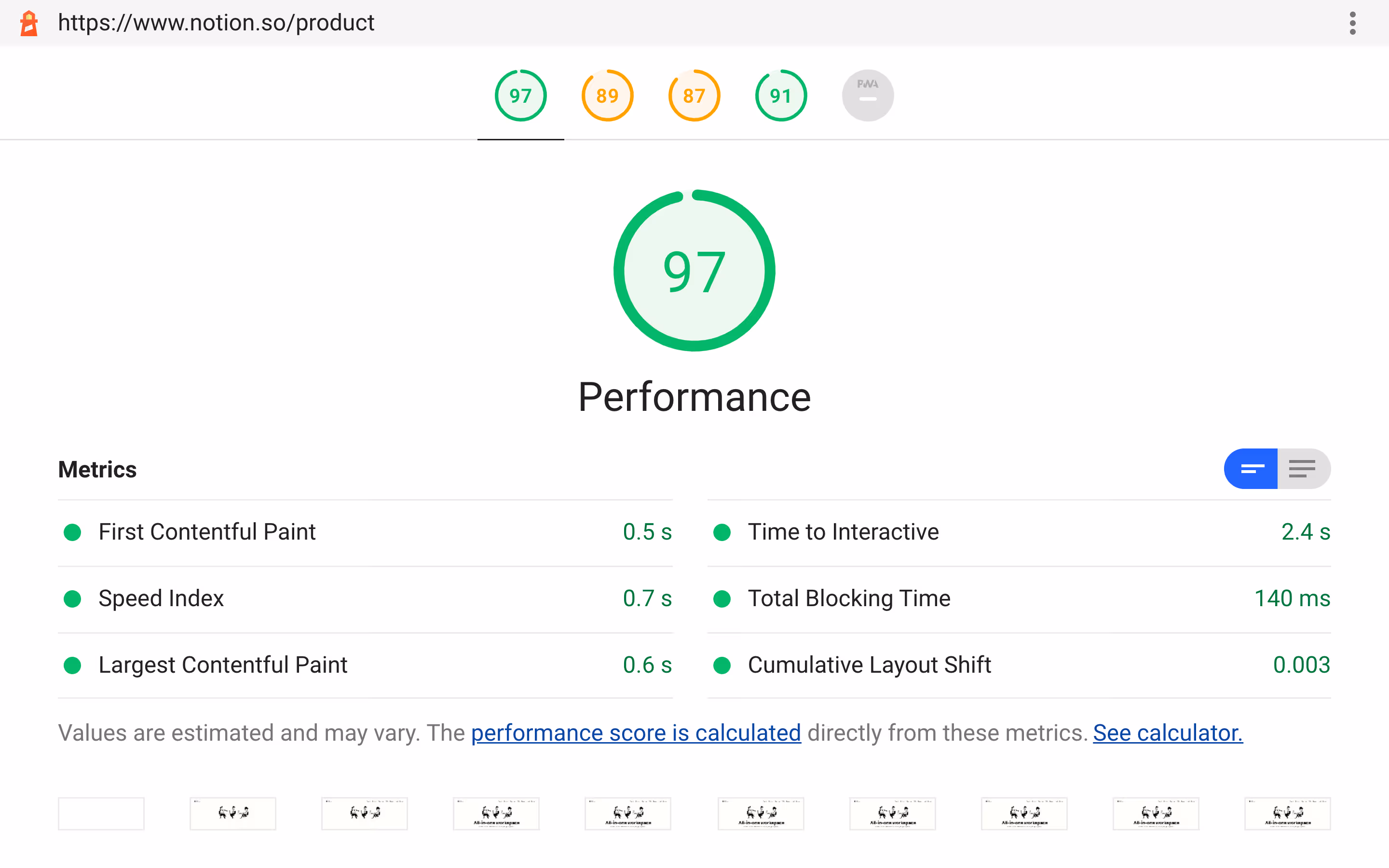1389x868 pixels.
Task: Expand the Time to Interactive metric row
Action: click(842, 532)
